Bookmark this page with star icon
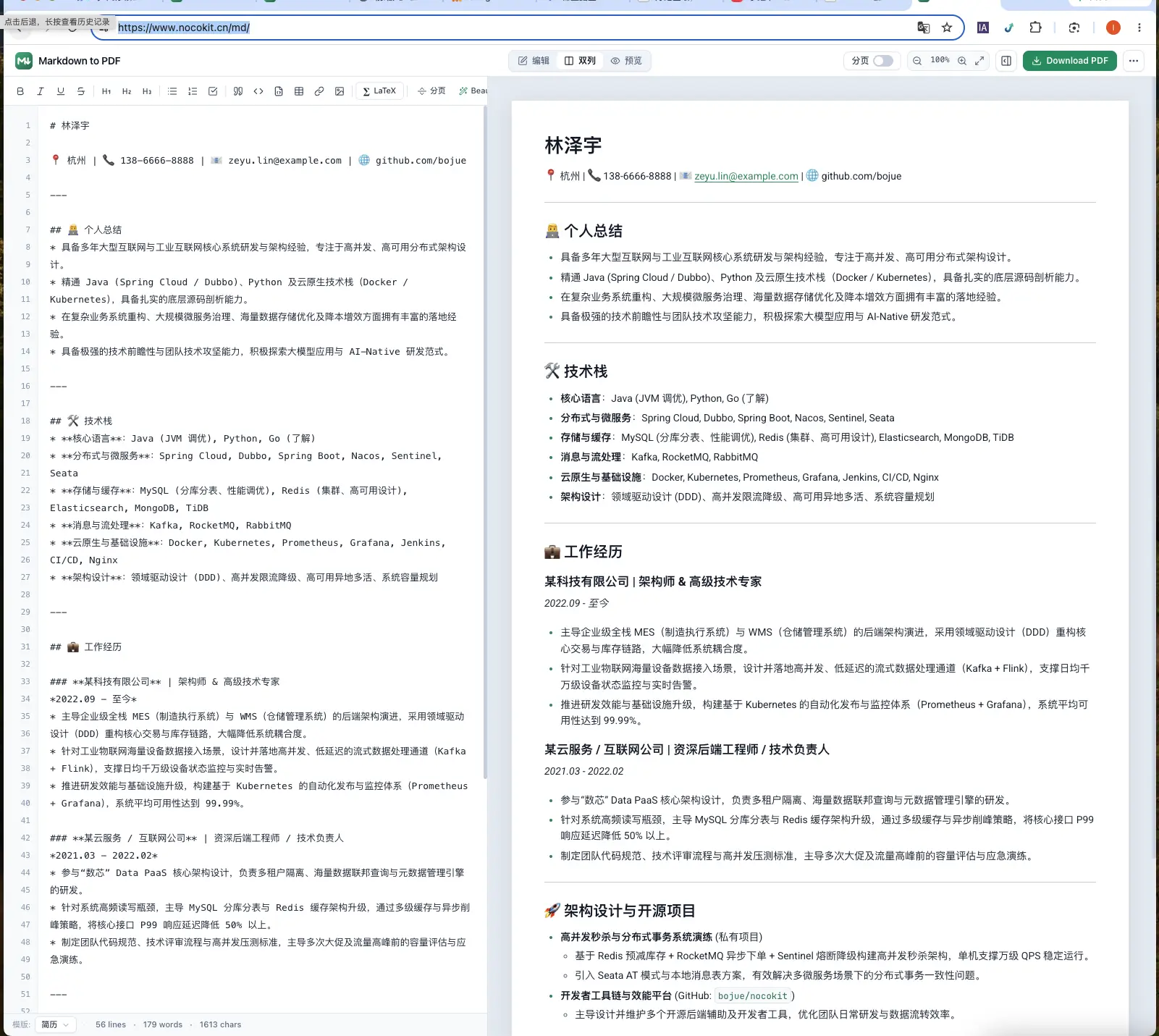 (x=947, y=28)
